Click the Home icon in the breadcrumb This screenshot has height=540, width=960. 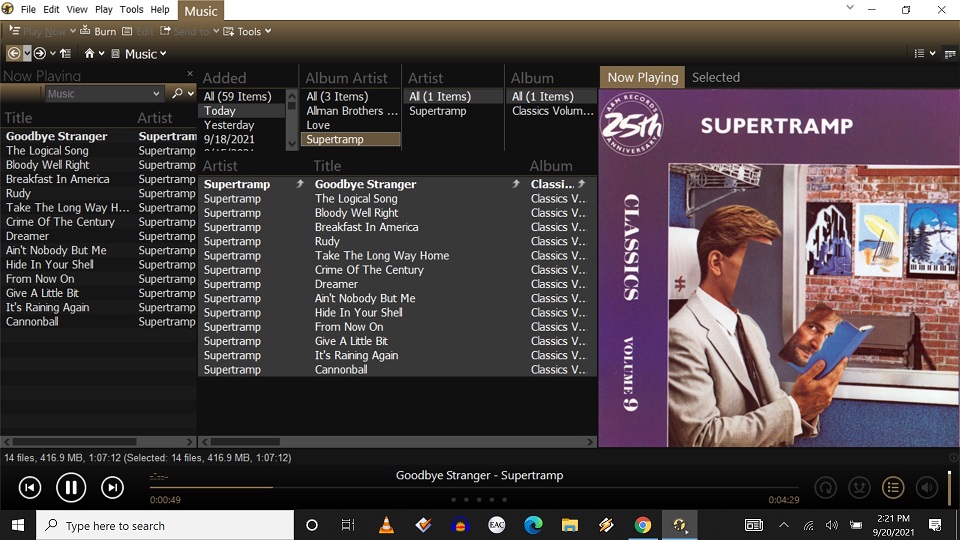[x=89, y=53]
